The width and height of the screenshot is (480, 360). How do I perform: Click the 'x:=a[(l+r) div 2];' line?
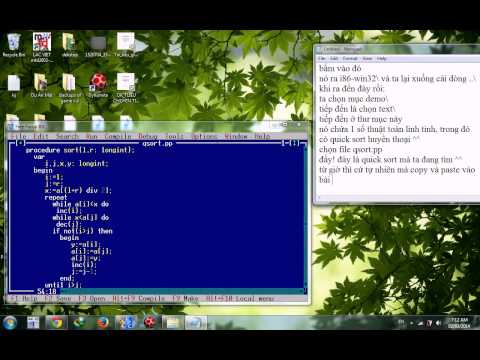point(78,190)
